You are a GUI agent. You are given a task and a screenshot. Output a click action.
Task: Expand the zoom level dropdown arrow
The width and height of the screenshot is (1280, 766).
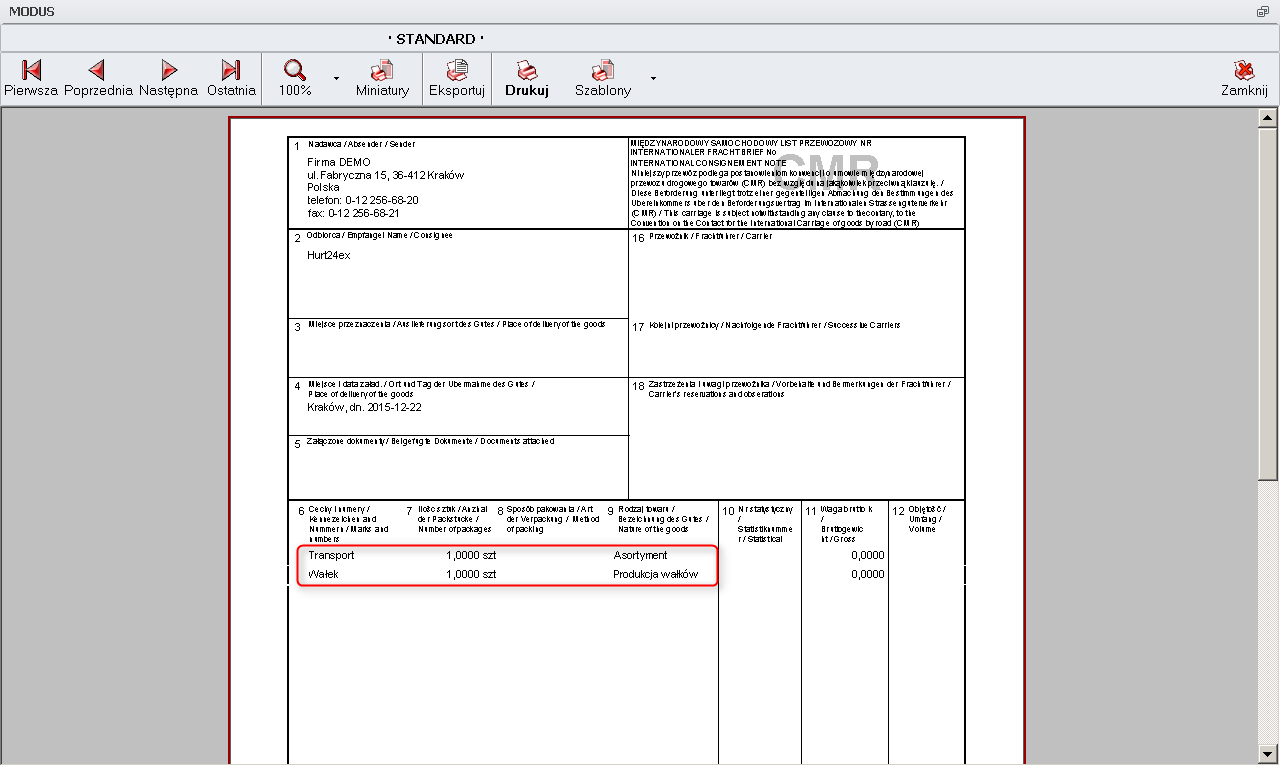(x=336, y=78)
